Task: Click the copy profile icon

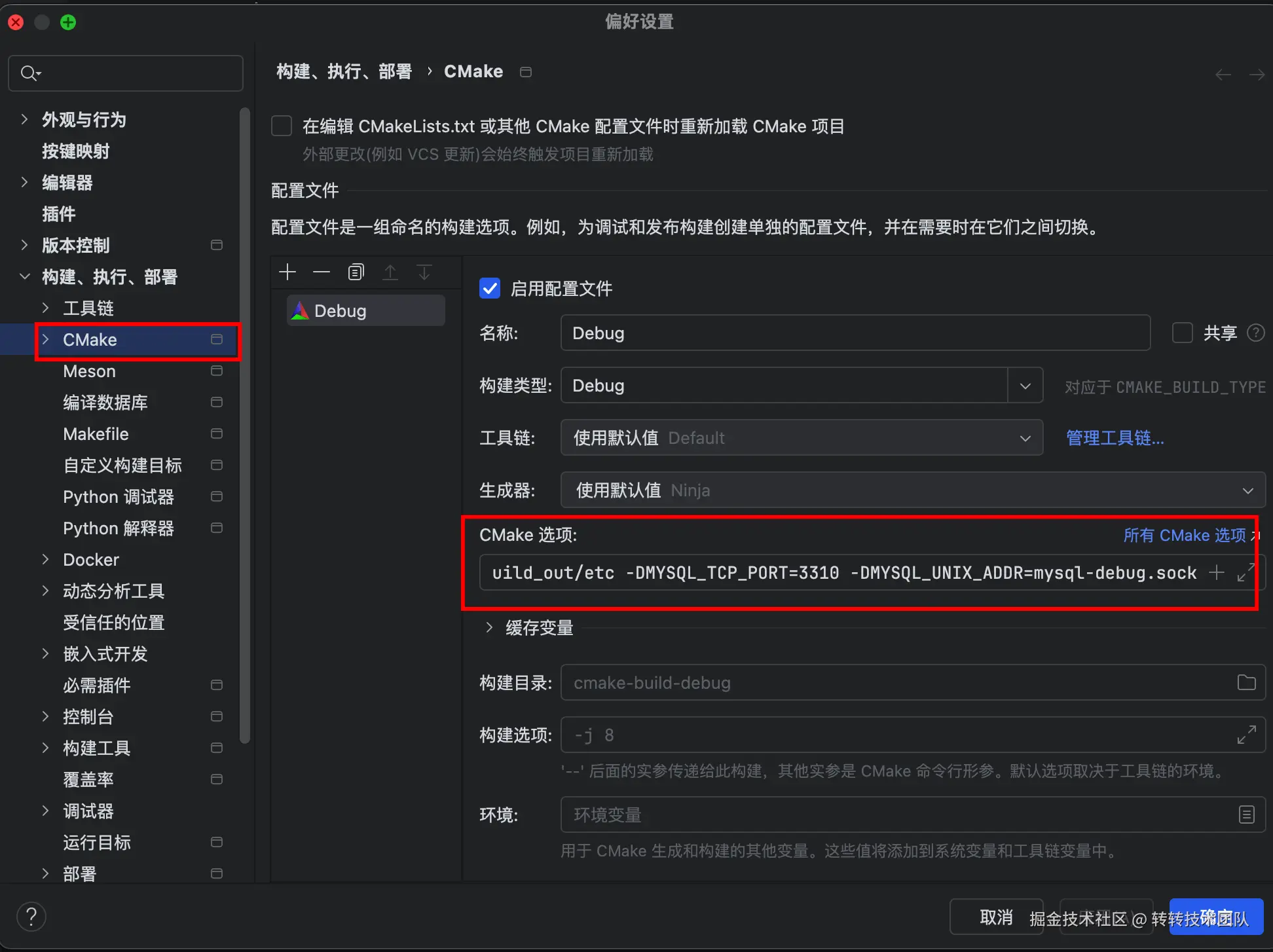Action: 356,272
